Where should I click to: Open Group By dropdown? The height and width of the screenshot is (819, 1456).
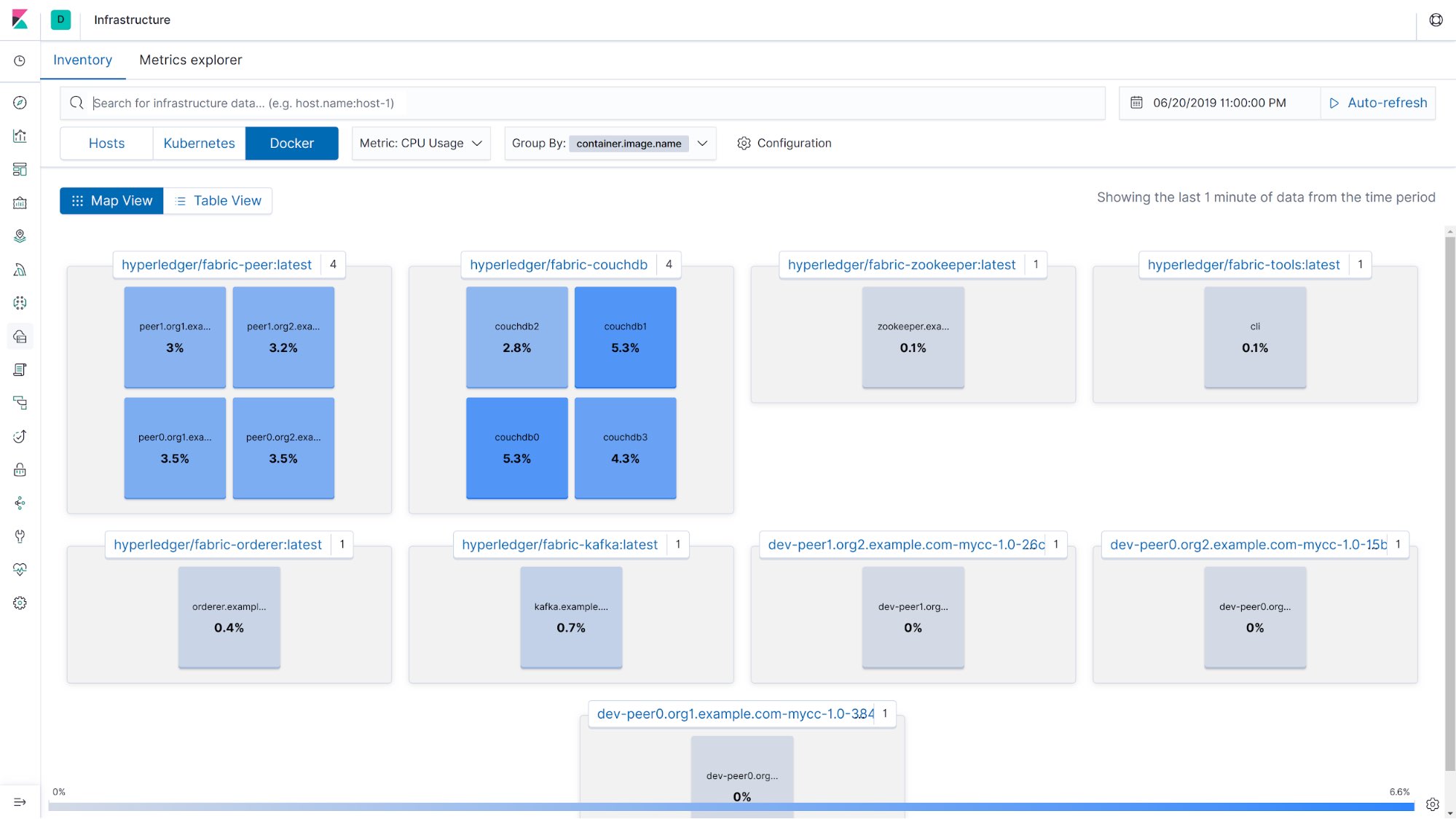(610, 144)
